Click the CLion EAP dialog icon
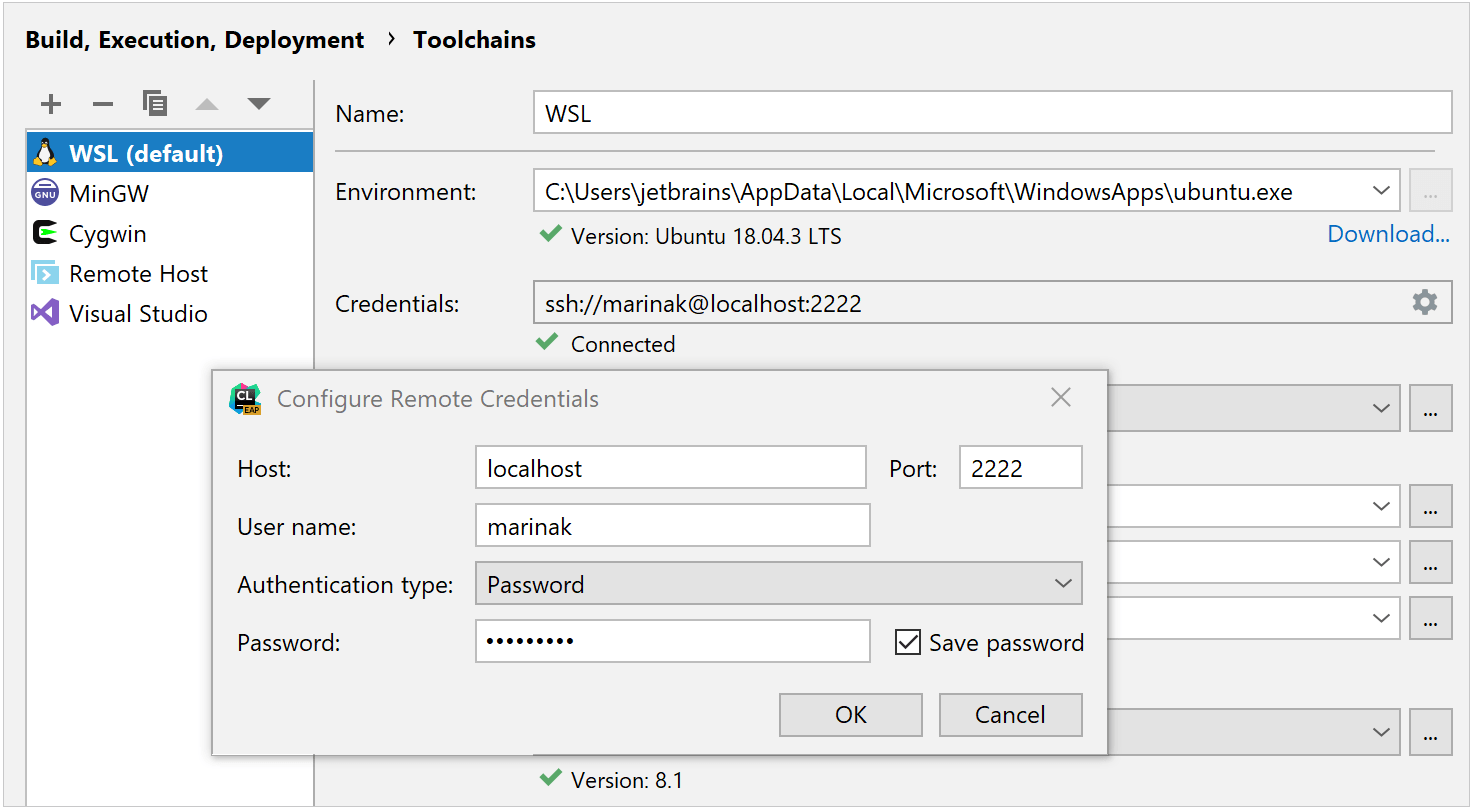The image size is (1473, 810). (x=245, y=399)
